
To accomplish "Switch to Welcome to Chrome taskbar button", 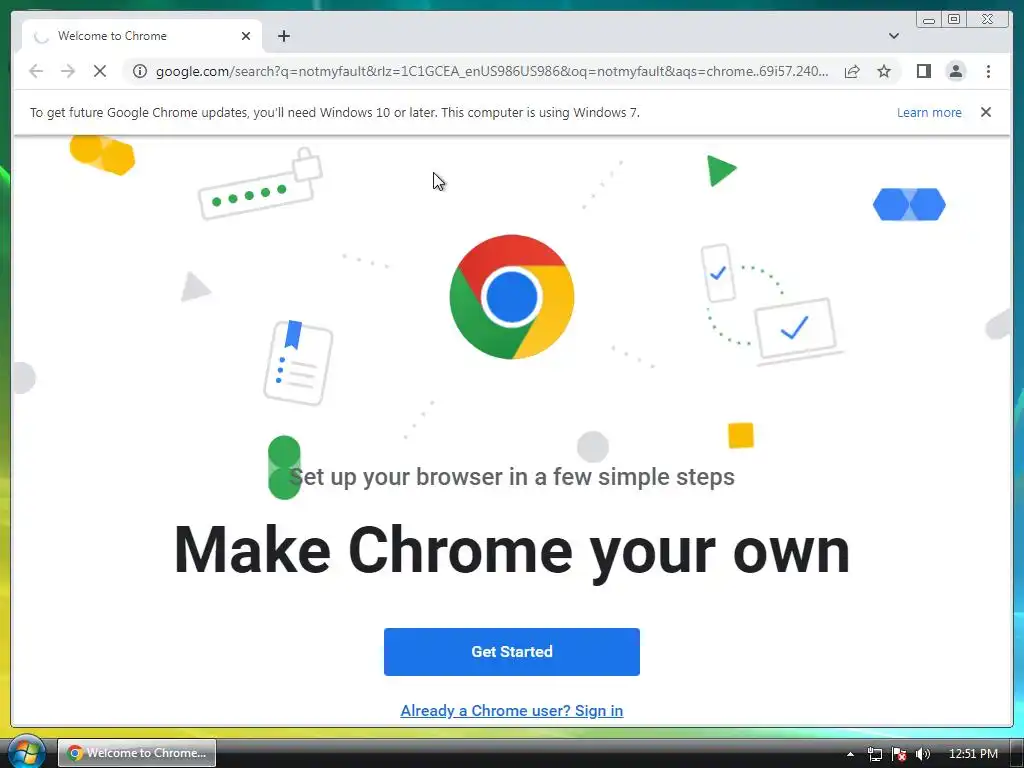I will [x=137, y=753].
